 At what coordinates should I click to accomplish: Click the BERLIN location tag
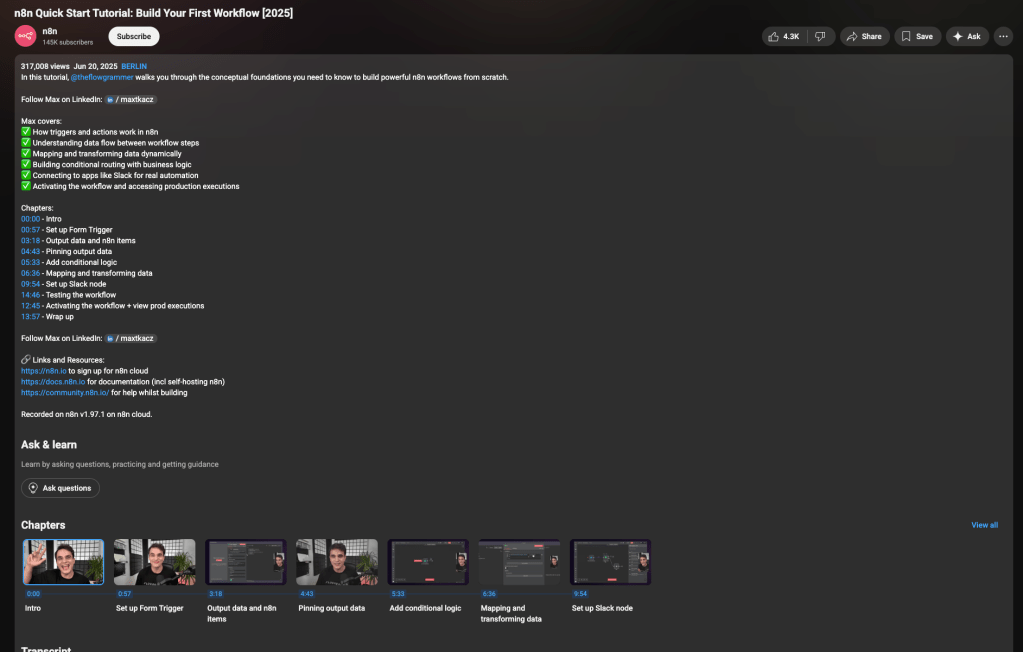point(134,66)
